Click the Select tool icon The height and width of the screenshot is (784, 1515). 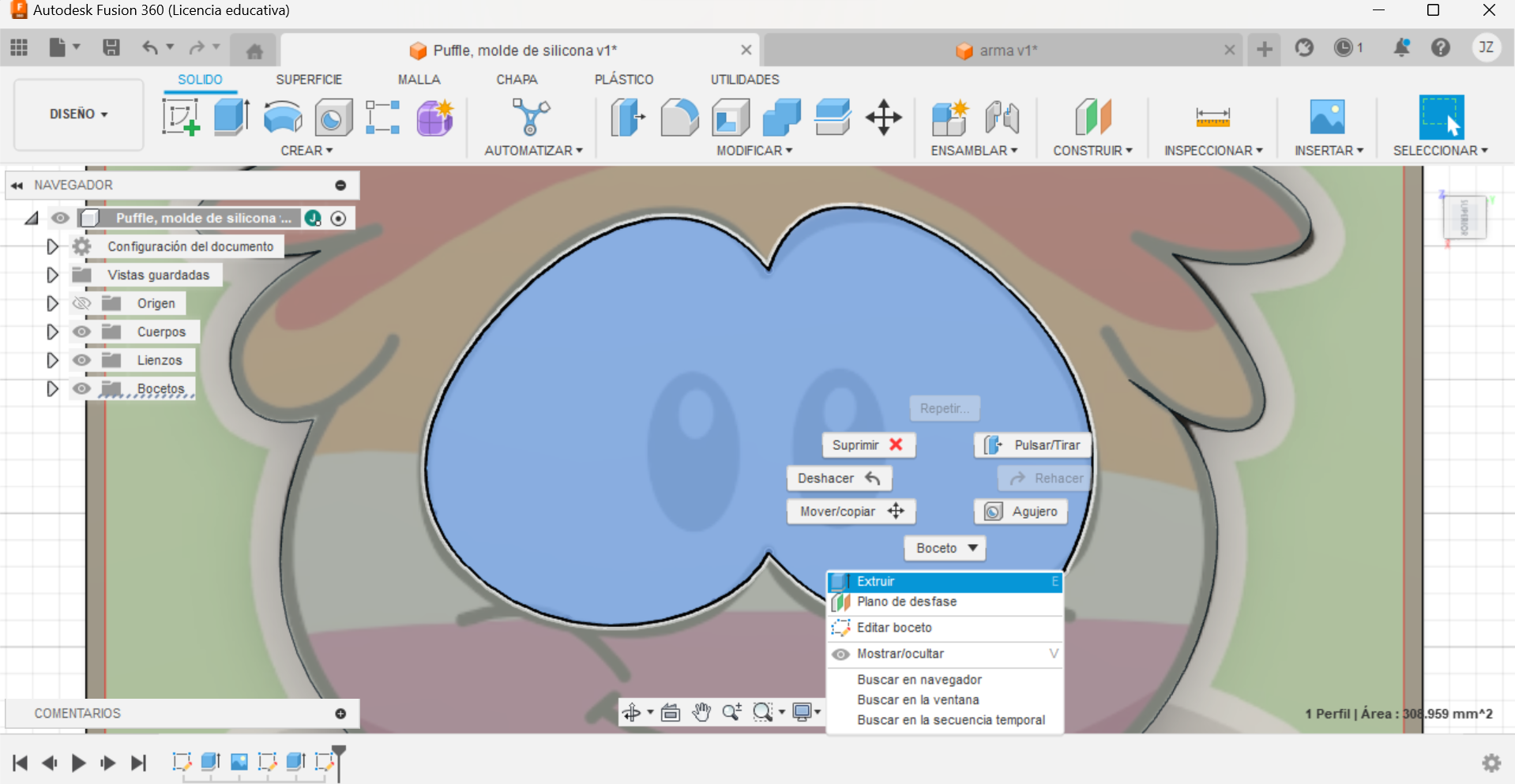tap(1441, 117)
